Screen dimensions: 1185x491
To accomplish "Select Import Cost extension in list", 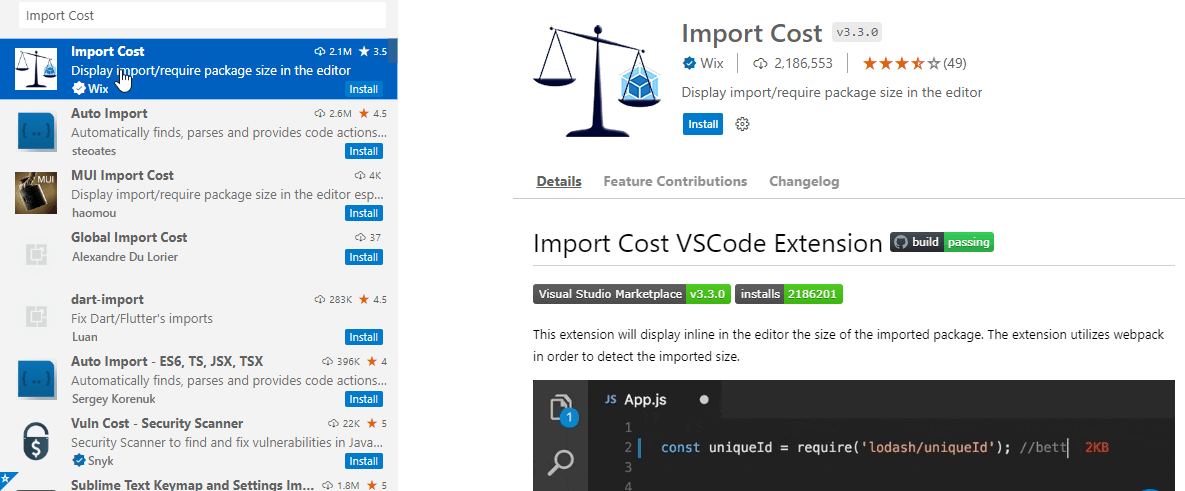I will tap(199, 69).
